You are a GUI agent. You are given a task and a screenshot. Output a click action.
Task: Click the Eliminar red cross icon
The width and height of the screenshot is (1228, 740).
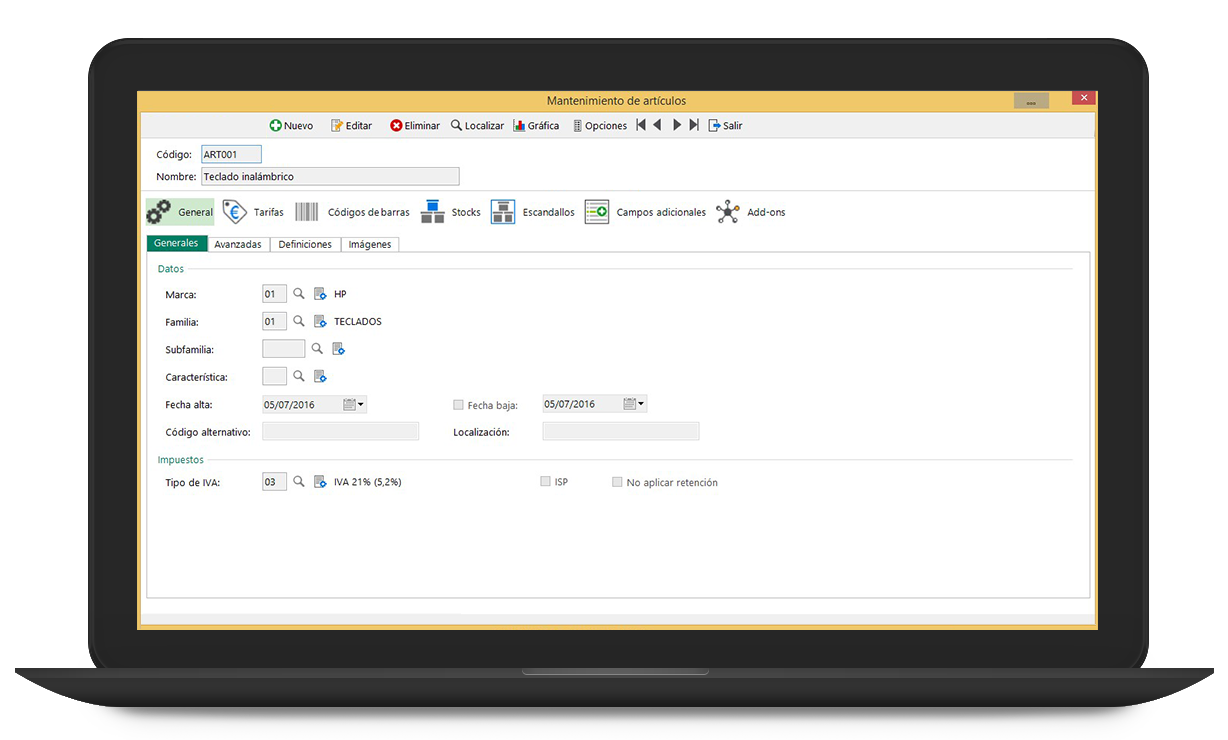[396, 126]
